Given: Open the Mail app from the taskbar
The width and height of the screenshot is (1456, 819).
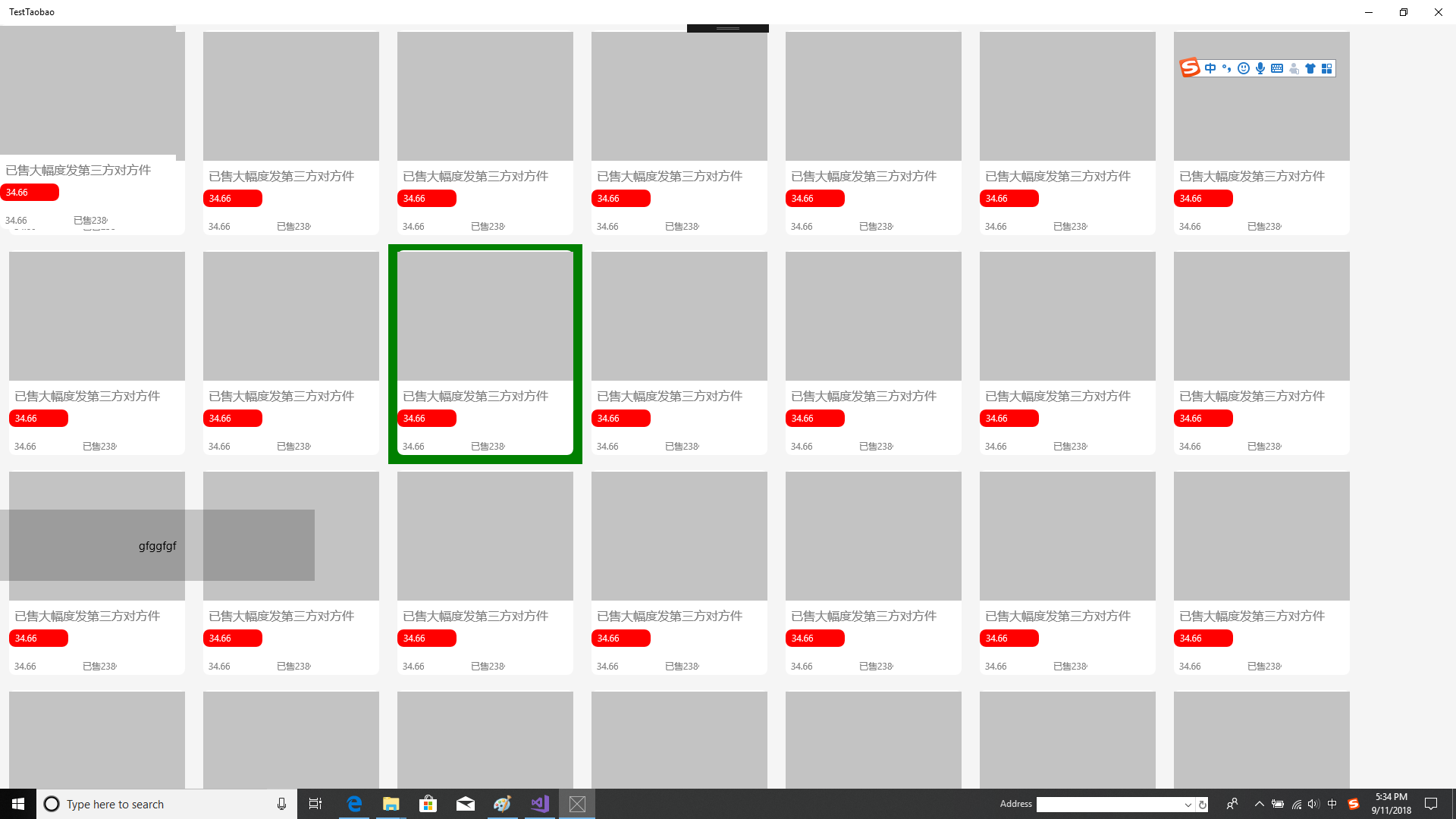Looking at the screenshot, I should (x=466, y=804).
